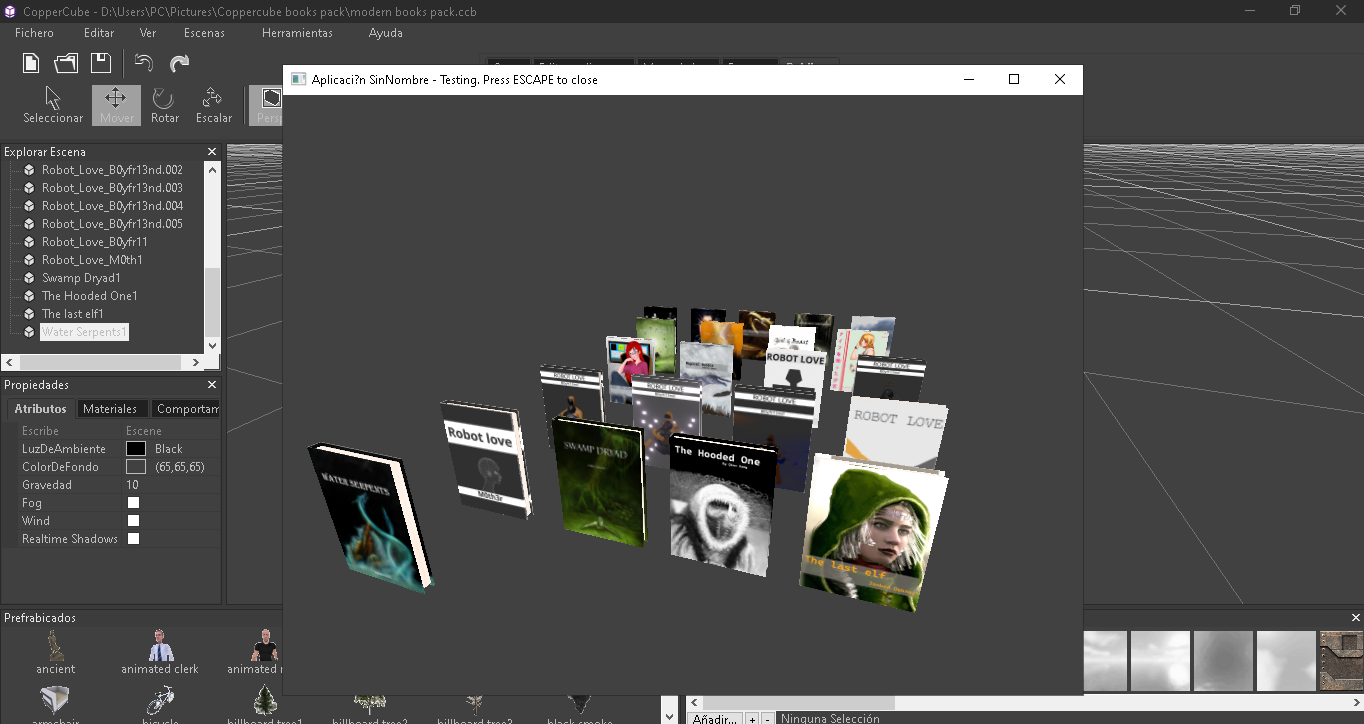This screenshot has width=1364, height=724.
Task: Select the bicycle prefab
Action: [160, 705]
